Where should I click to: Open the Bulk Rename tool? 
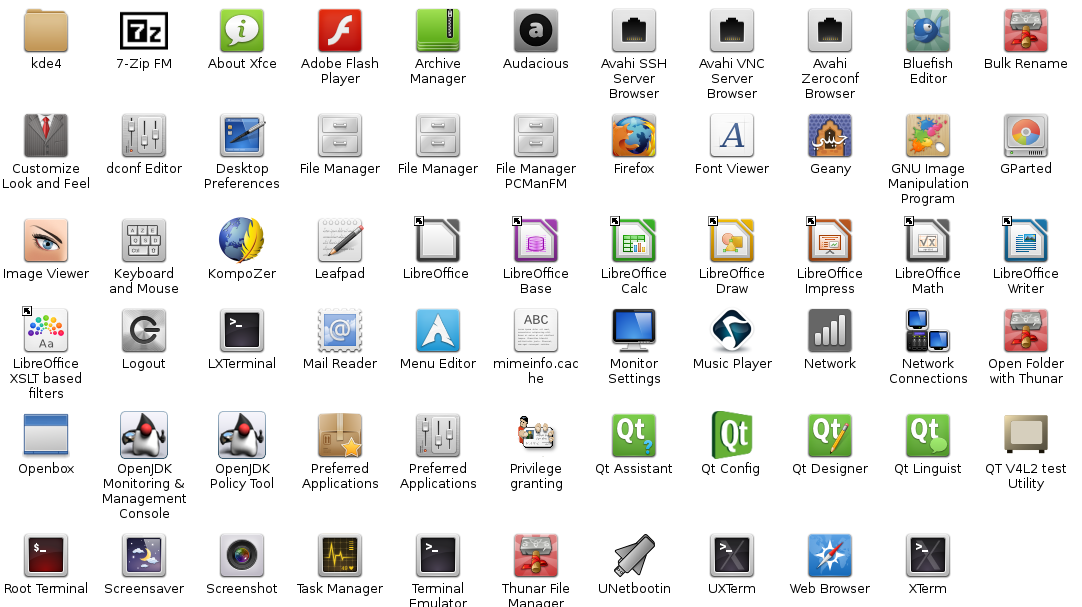click(1025, 31)
